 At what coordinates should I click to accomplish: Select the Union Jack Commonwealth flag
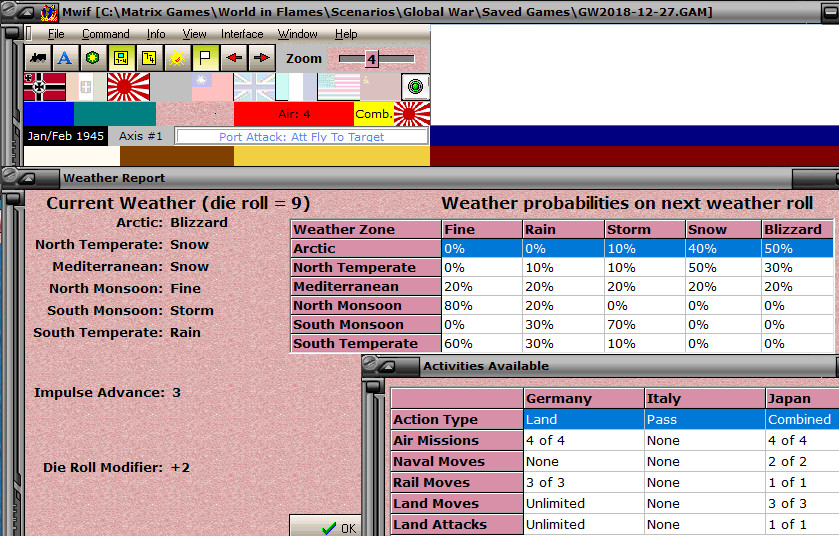tap(254, 87)
